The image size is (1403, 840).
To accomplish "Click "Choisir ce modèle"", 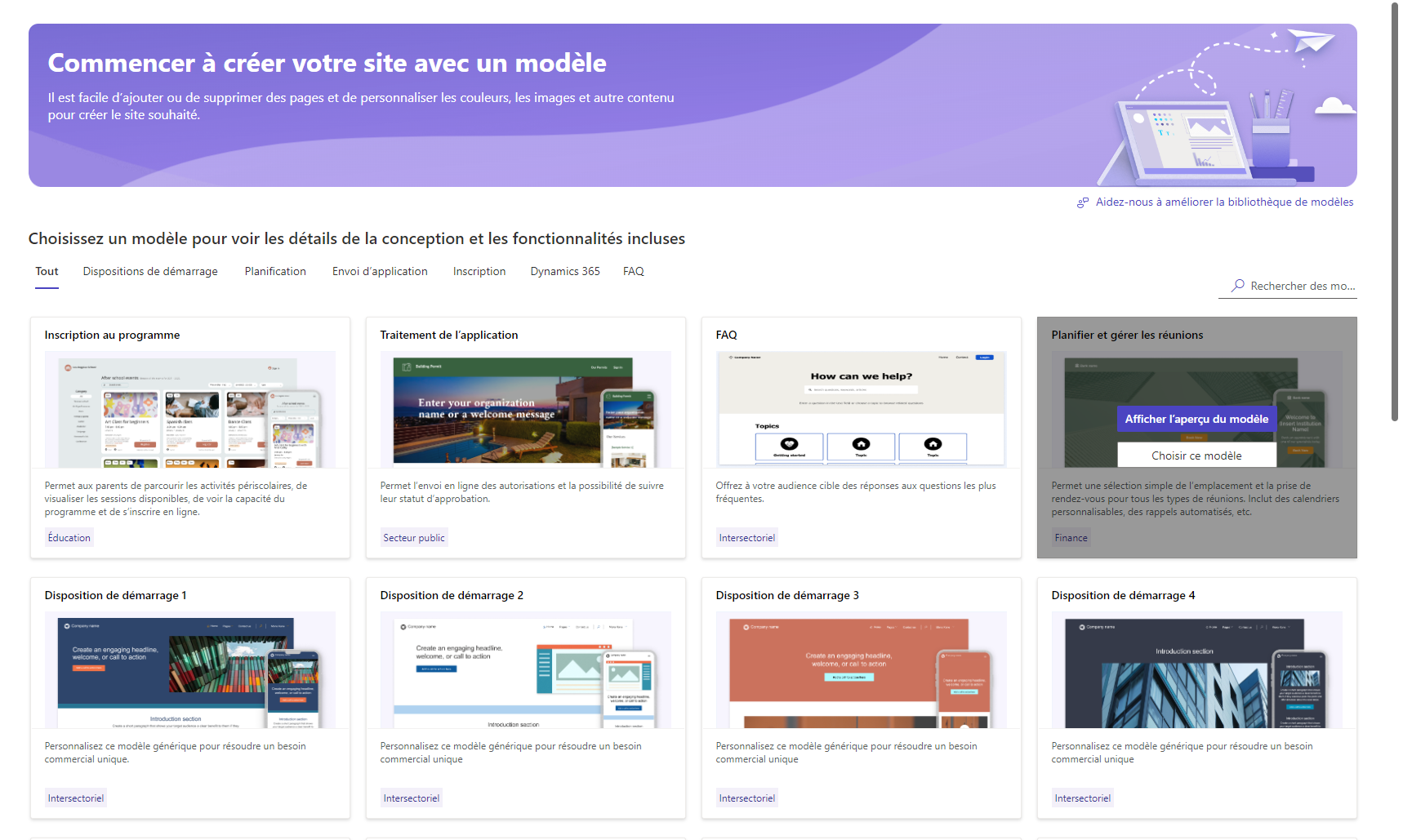I will [1195, 455].
